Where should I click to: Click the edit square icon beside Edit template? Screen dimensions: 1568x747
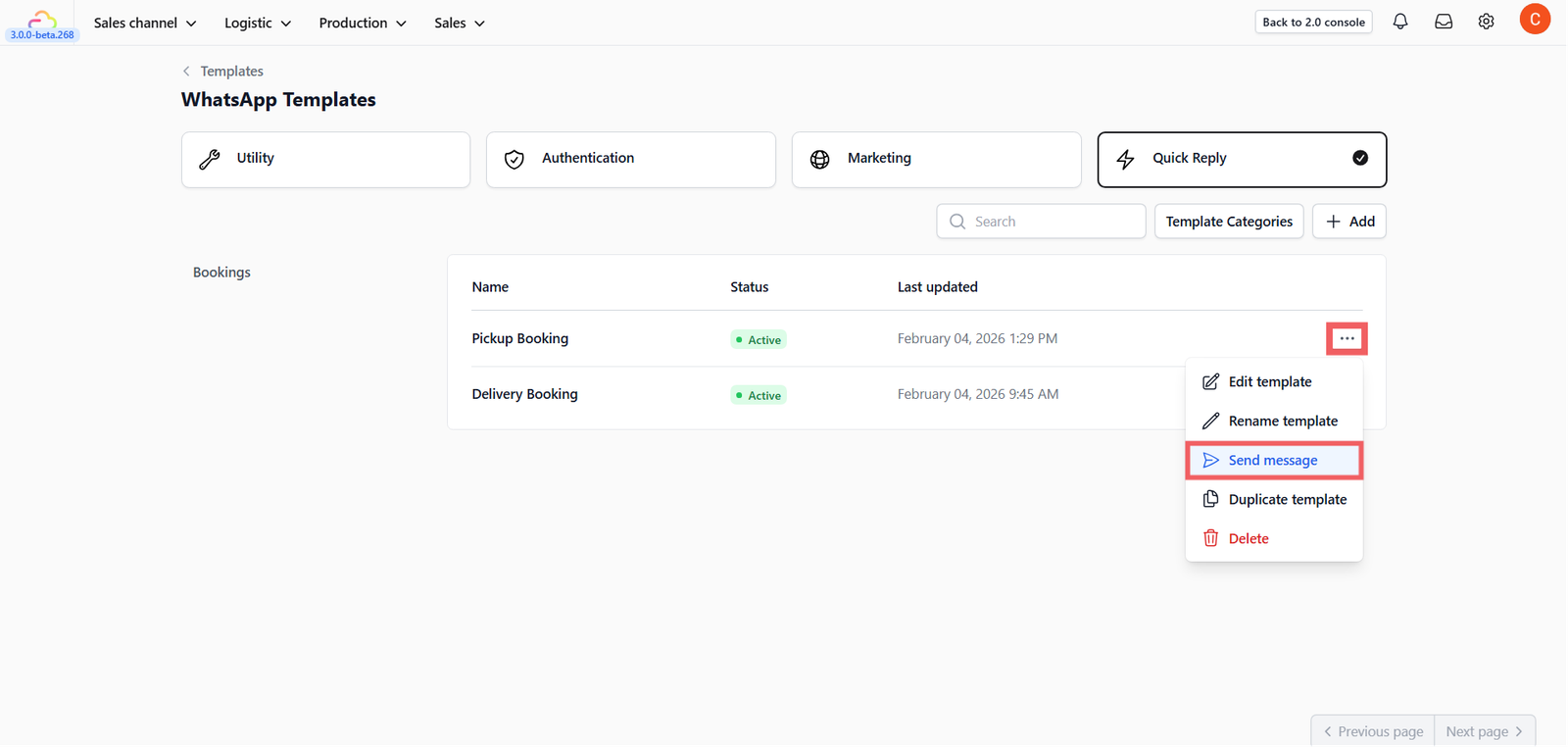(1211, 381)
